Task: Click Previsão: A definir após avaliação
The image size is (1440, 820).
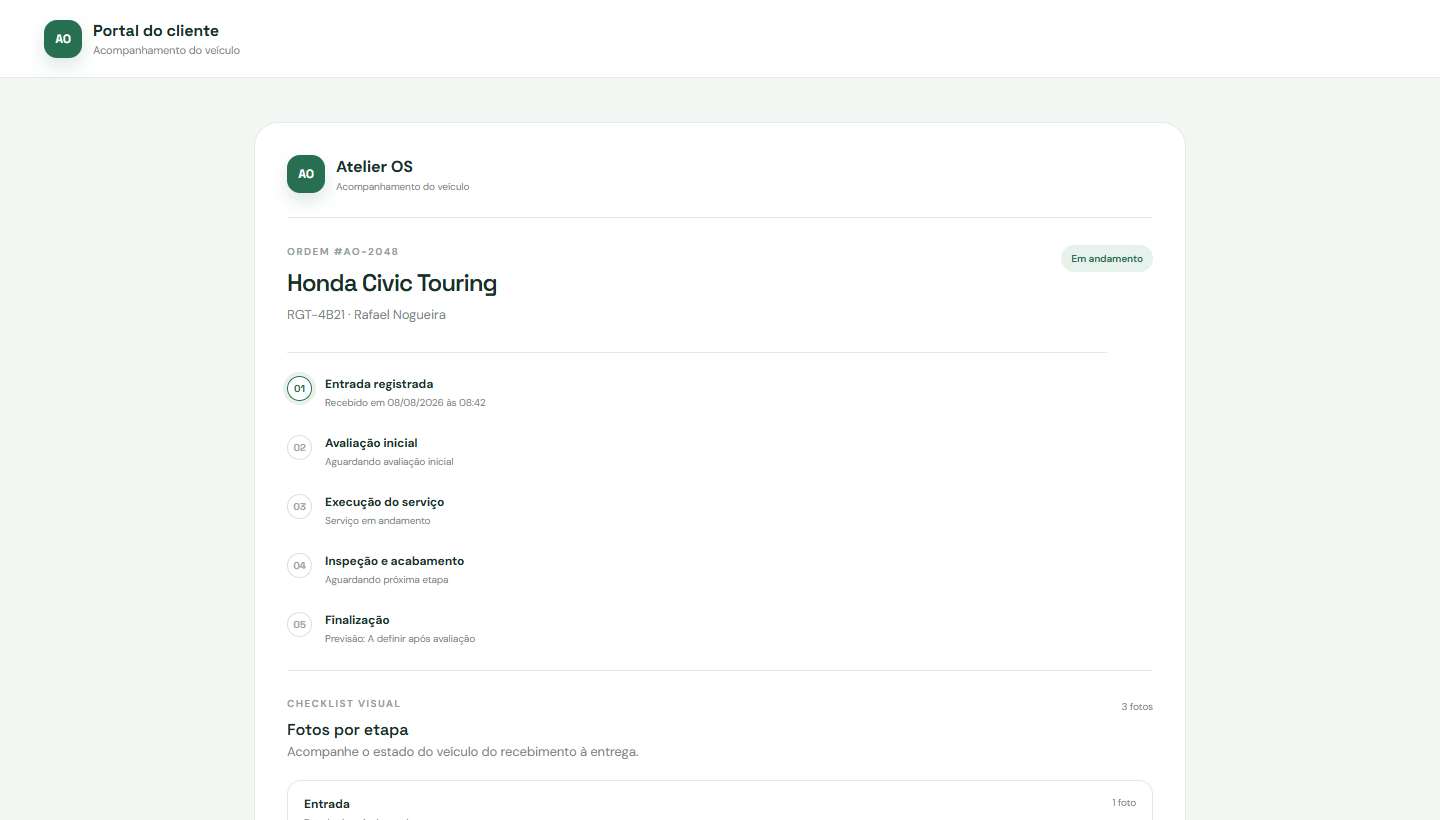Action: (400, 639)
